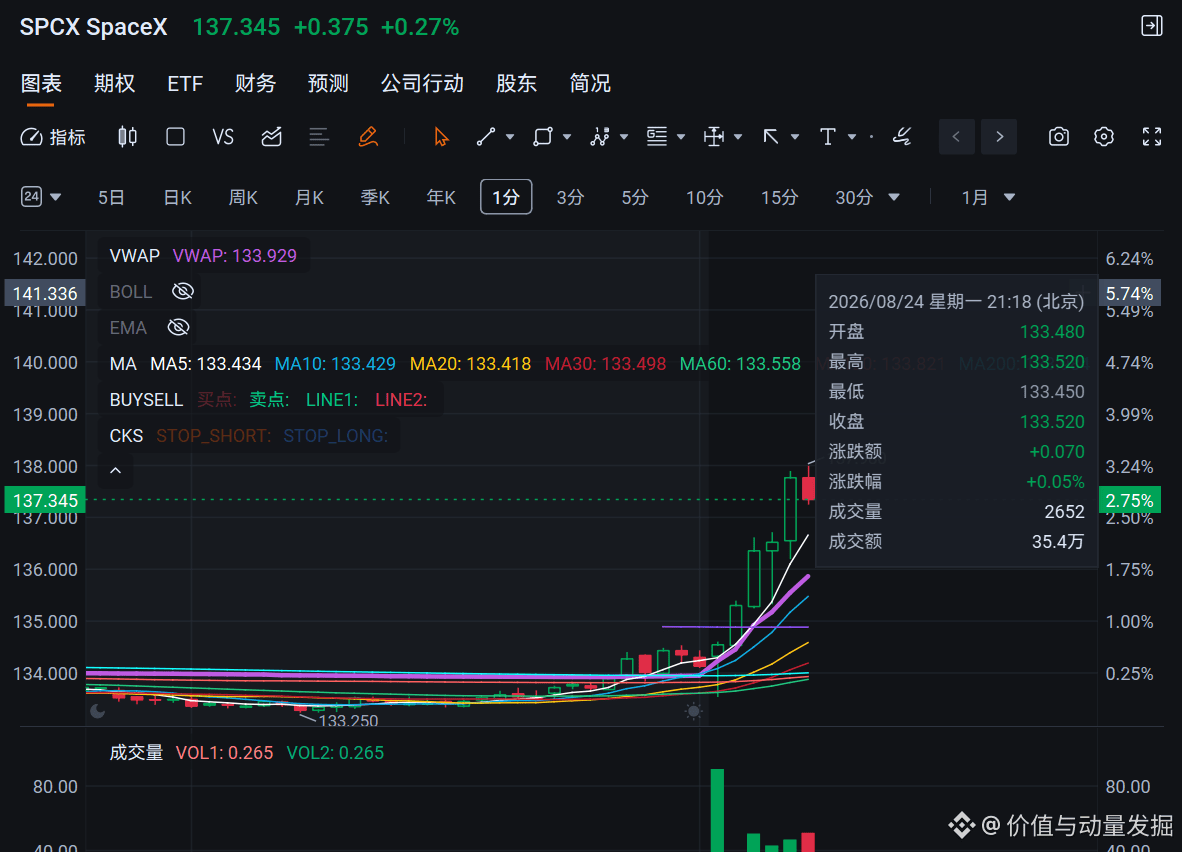1182x852 pixels.
Task: Toggle BOLL indicator visibility eye
Action: pos(183,292)
